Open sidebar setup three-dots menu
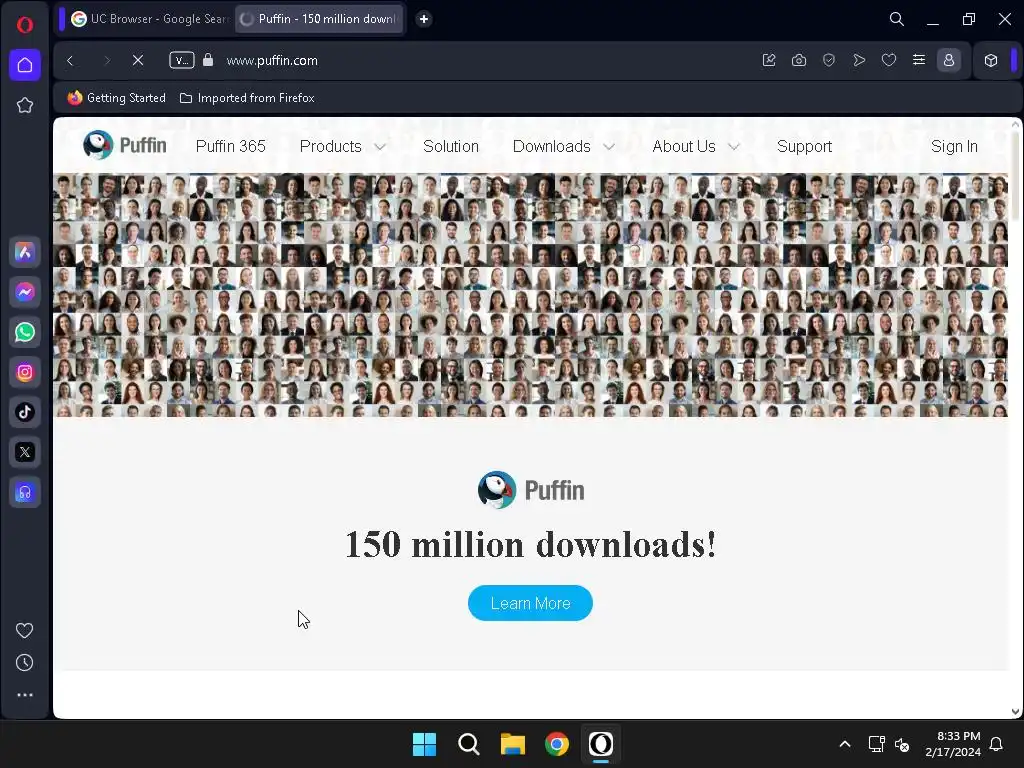The height and width of the screenshot is (768, 1024). point(25,695)
